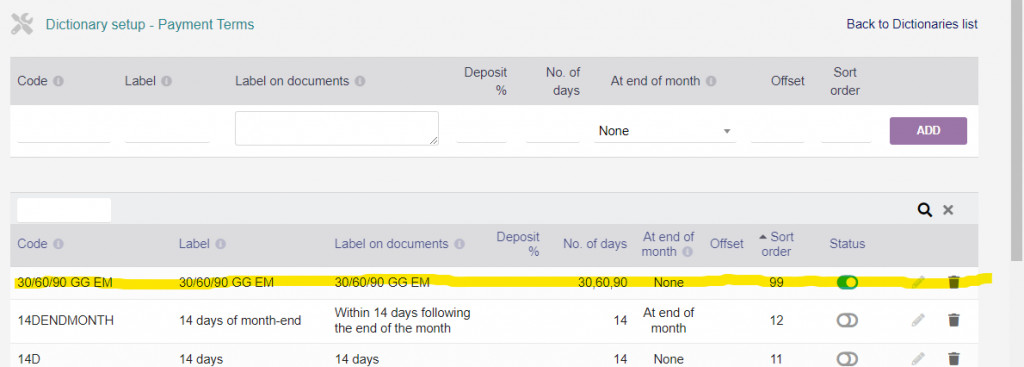1024x367 pixels.
Task: Click the Sort order input field
Action: click(x=846, y=131)
